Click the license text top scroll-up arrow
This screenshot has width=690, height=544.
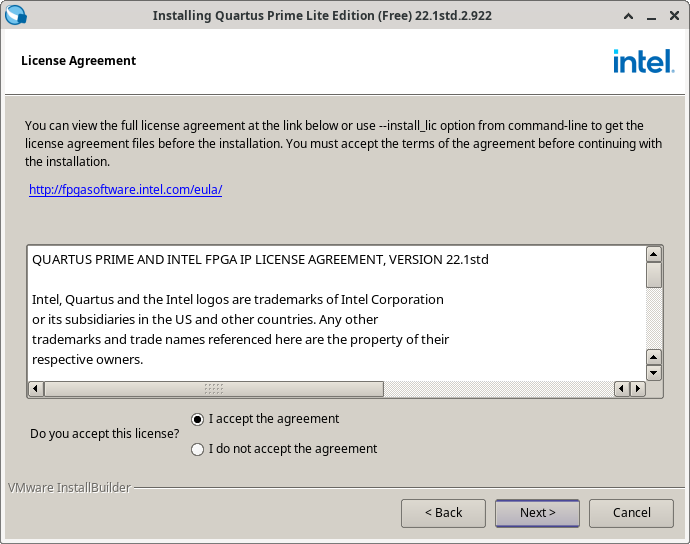click(x=654, y=254)
